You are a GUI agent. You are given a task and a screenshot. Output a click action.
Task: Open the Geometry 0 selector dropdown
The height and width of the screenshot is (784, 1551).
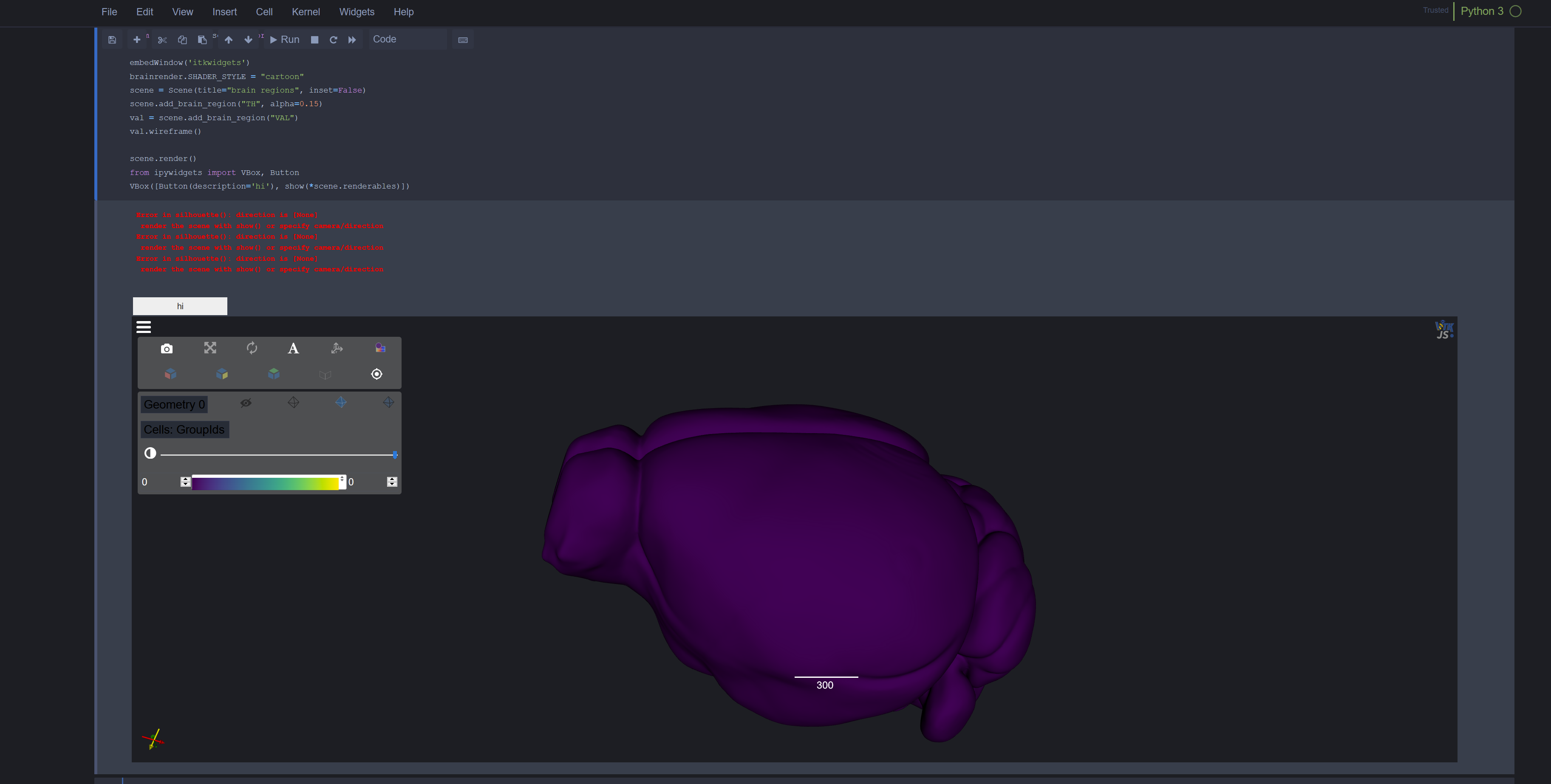(174, 404)
